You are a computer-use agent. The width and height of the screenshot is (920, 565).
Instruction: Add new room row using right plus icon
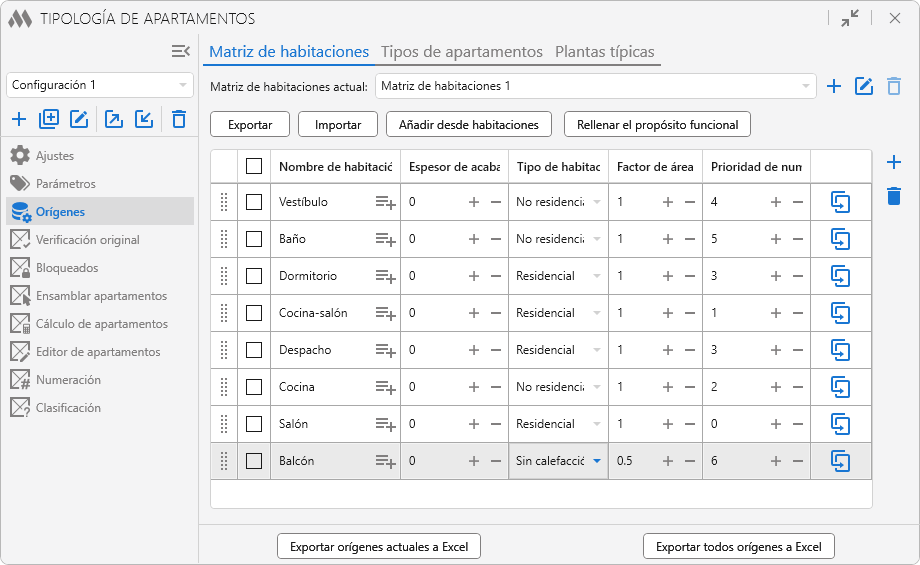[894, 162]
